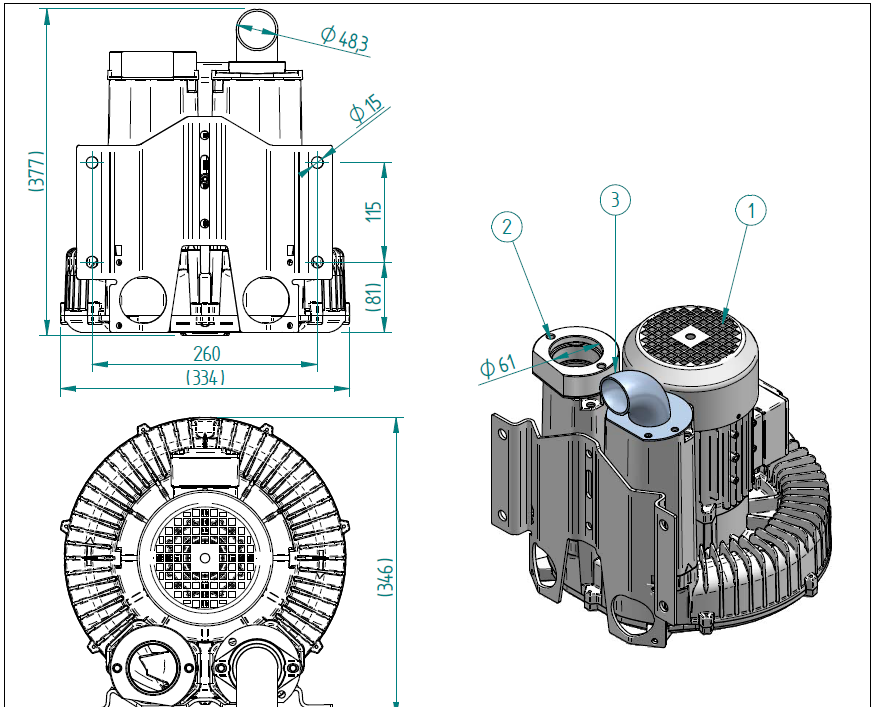Click the upper-left mounting hole in front view
The height and width of the screenshot is (707, 871).
coord(92,162)
